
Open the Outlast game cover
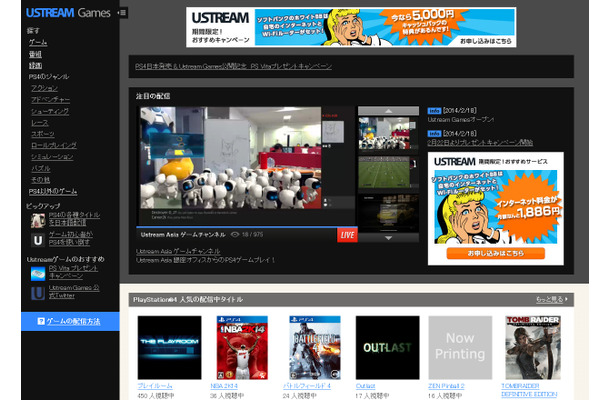[x=387, y=347]
